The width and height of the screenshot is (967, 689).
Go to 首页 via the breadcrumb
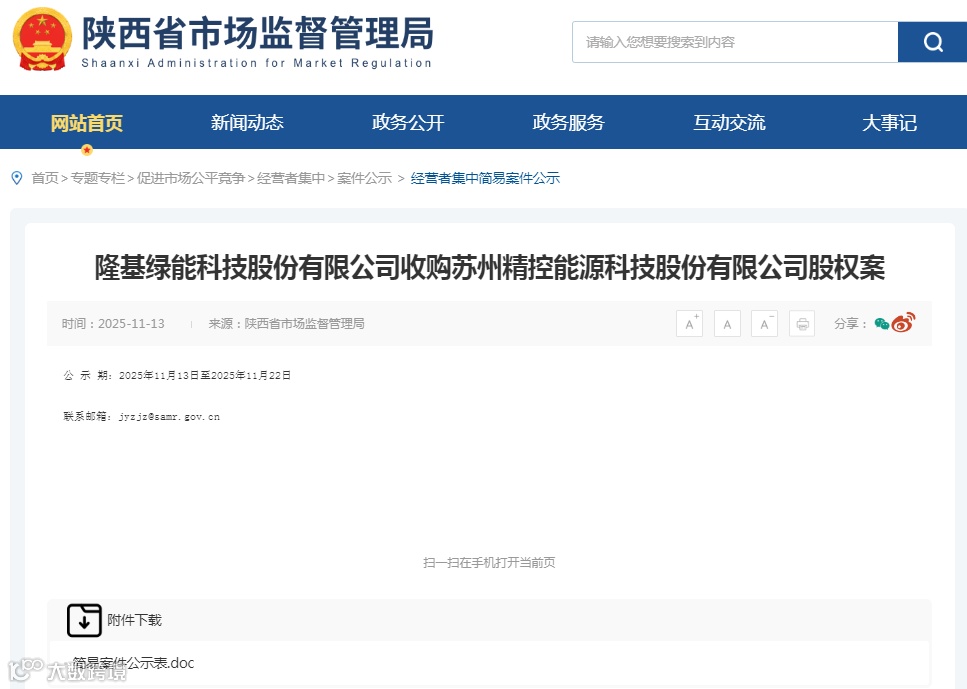coord(42,178)
